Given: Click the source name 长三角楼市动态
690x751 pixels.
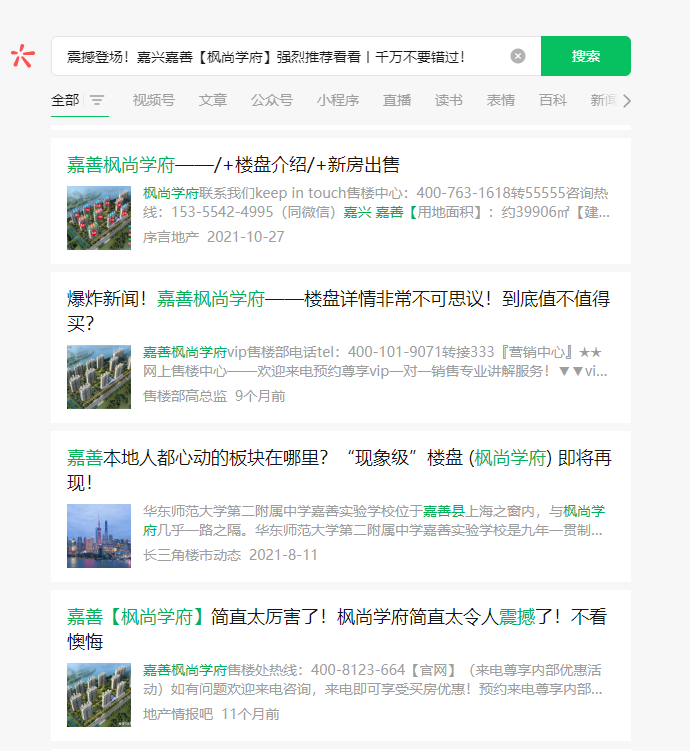Looking at the screenshot, I should point(192,555).
